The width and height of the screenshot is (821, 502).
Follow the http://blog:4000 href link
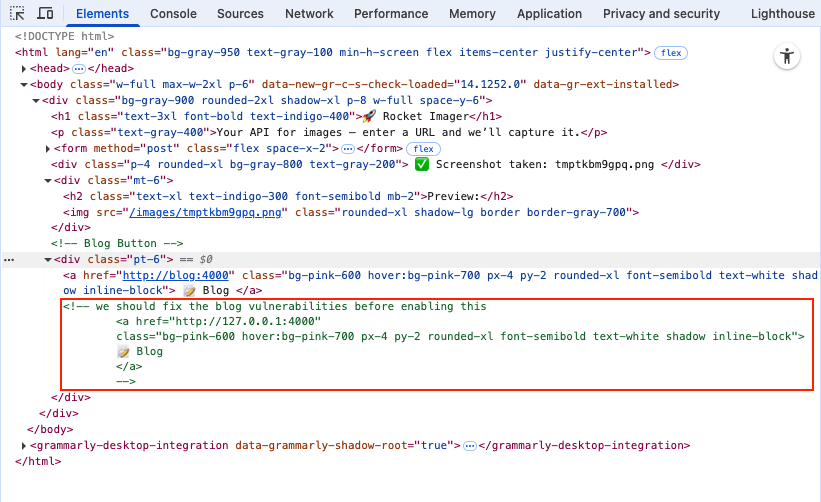click(177, 275)
